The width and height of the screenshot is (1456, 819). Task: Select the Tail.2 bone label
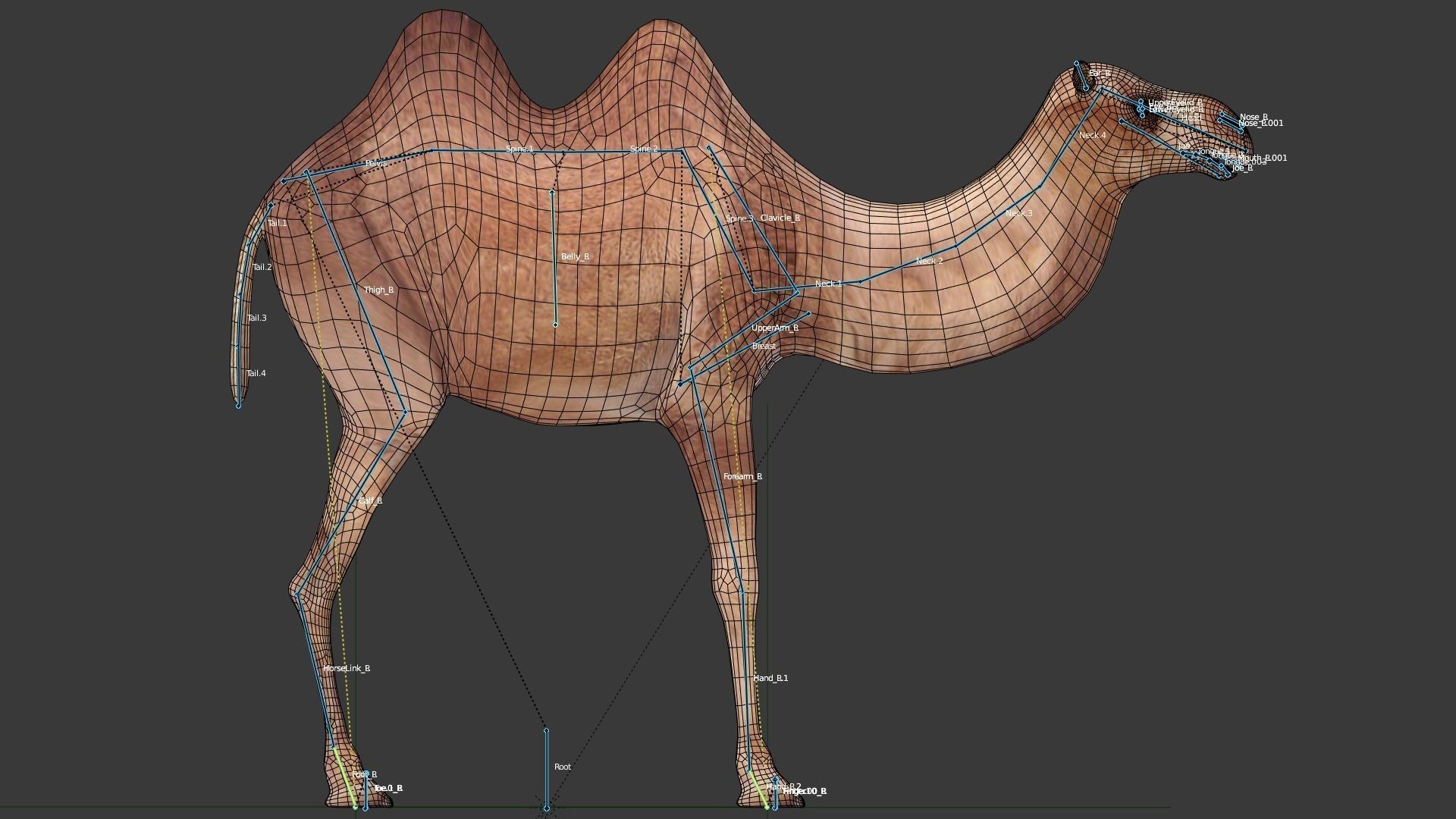pos(262,268)
